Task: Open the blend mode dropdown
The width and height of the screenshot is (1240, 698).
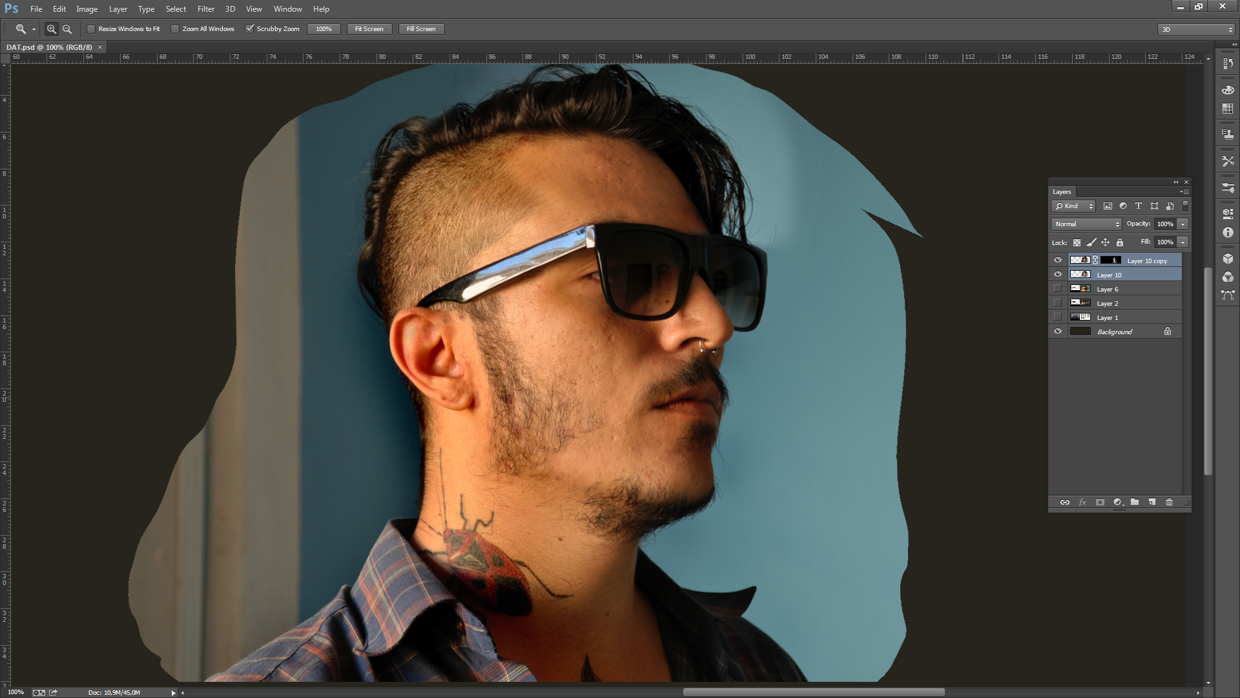Action: click(1085, 223)
